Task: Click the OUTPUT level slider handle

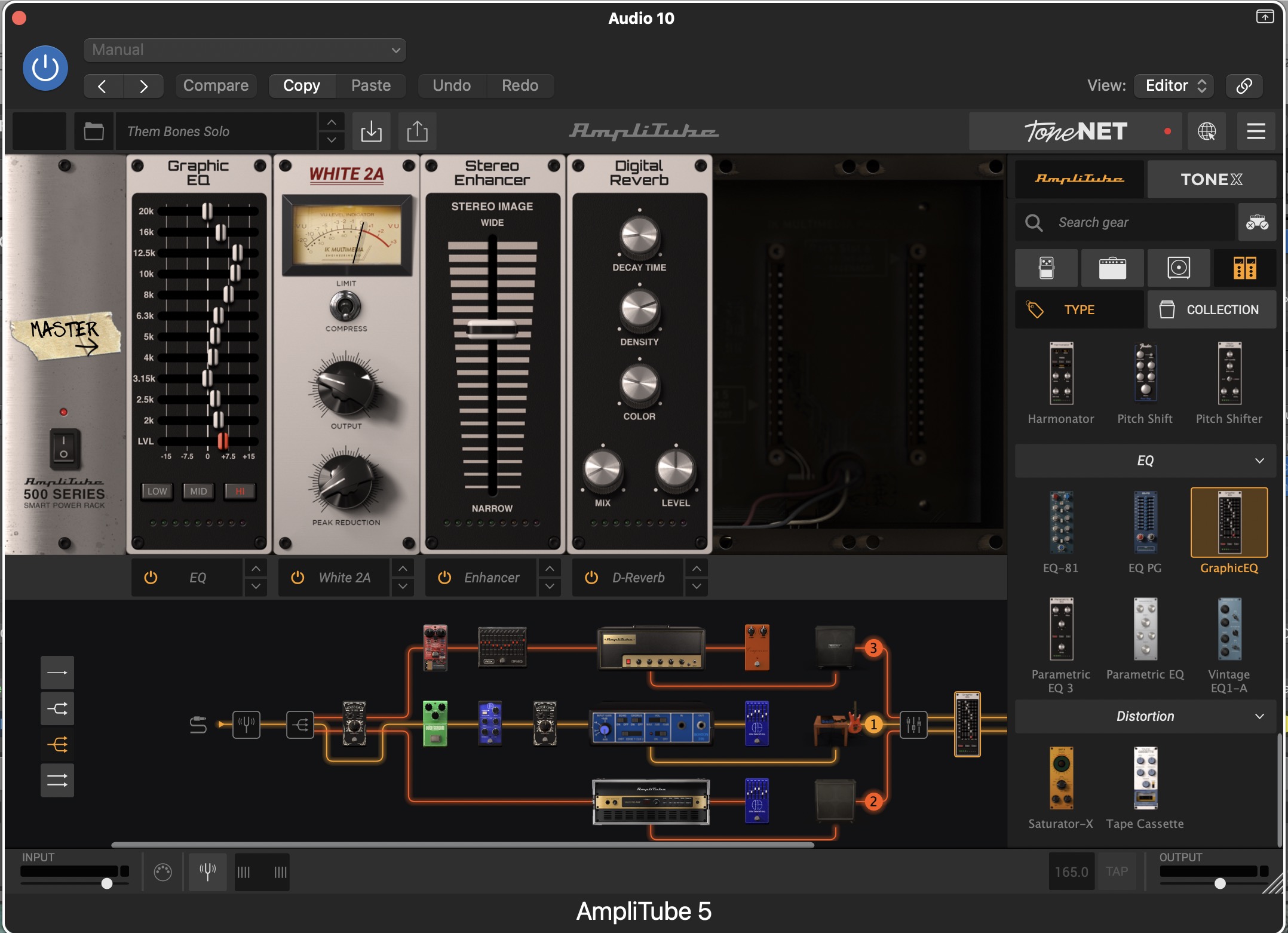Action: pyautogui.click(x=1220, y=883)
